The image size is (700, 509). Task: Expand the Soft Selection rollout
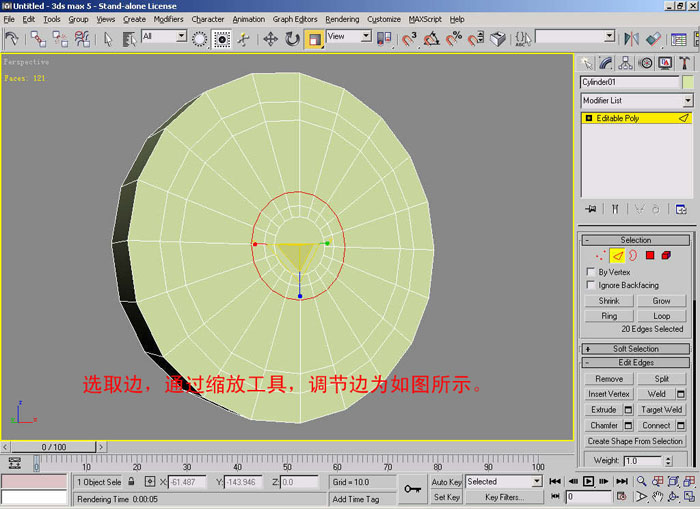(636, 348)
